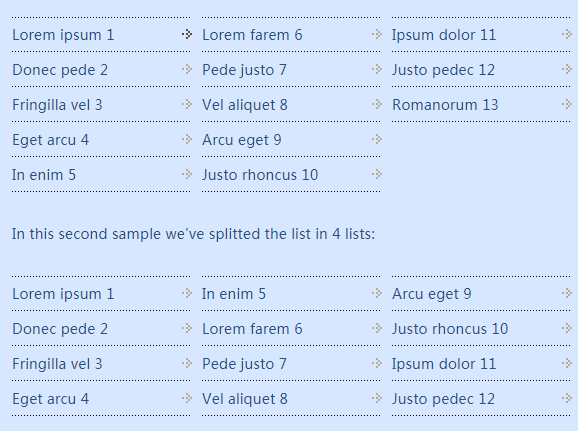Click arrow icon next to Ipsum dolor 11 in top list

[x=567, y=35]
